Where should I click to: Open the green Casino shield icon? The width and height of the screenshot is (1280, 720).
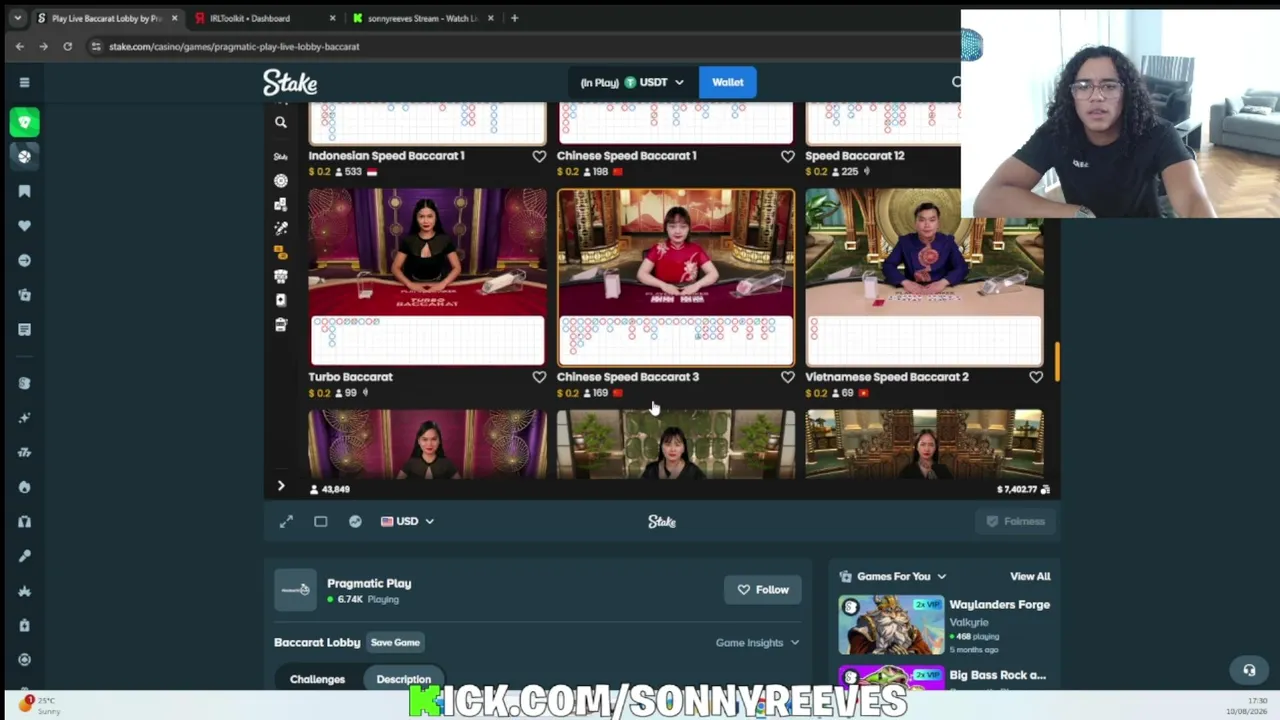[x=25, y=122]
